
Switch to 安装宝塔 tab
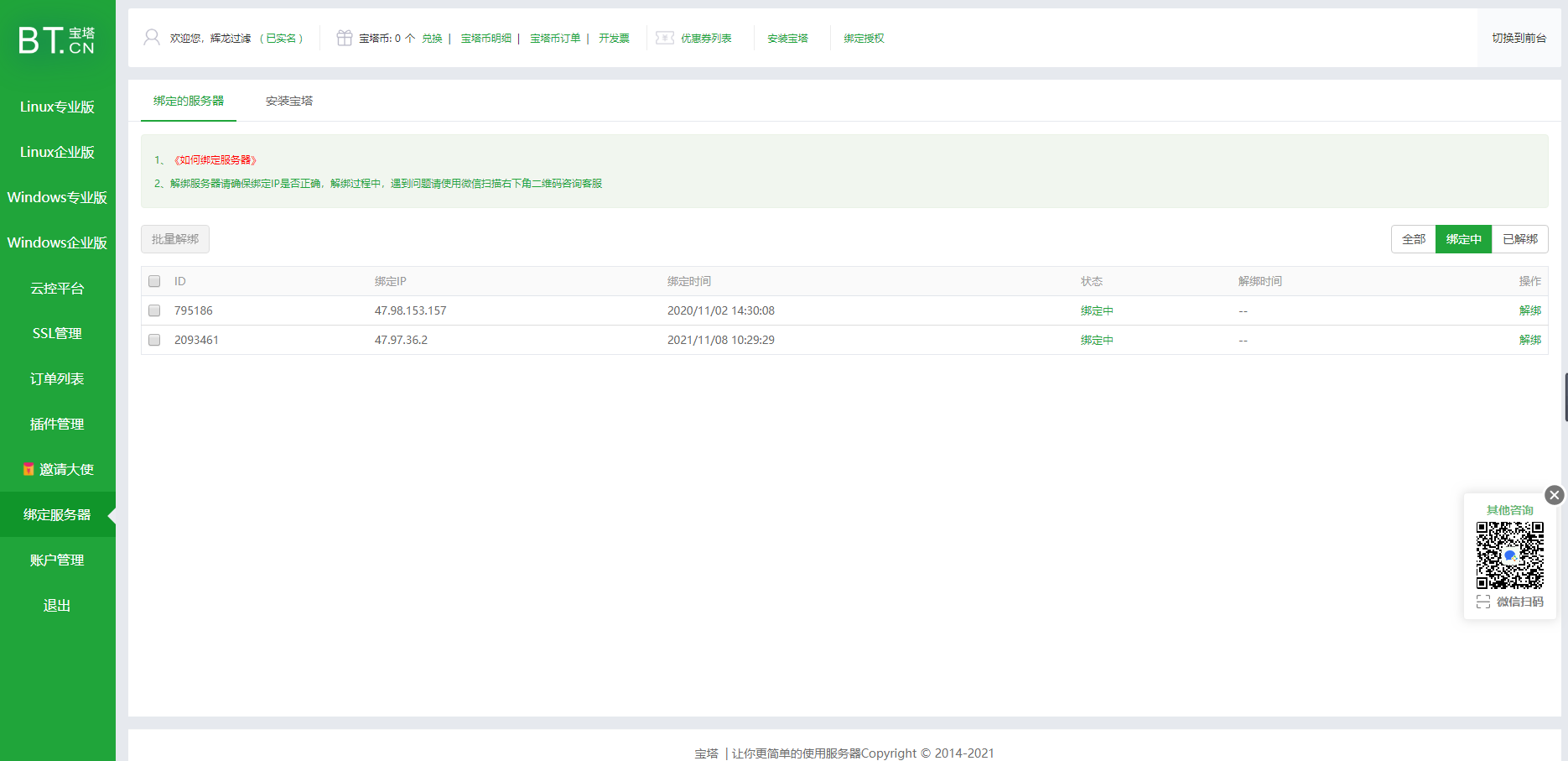(x=289, y=101)
